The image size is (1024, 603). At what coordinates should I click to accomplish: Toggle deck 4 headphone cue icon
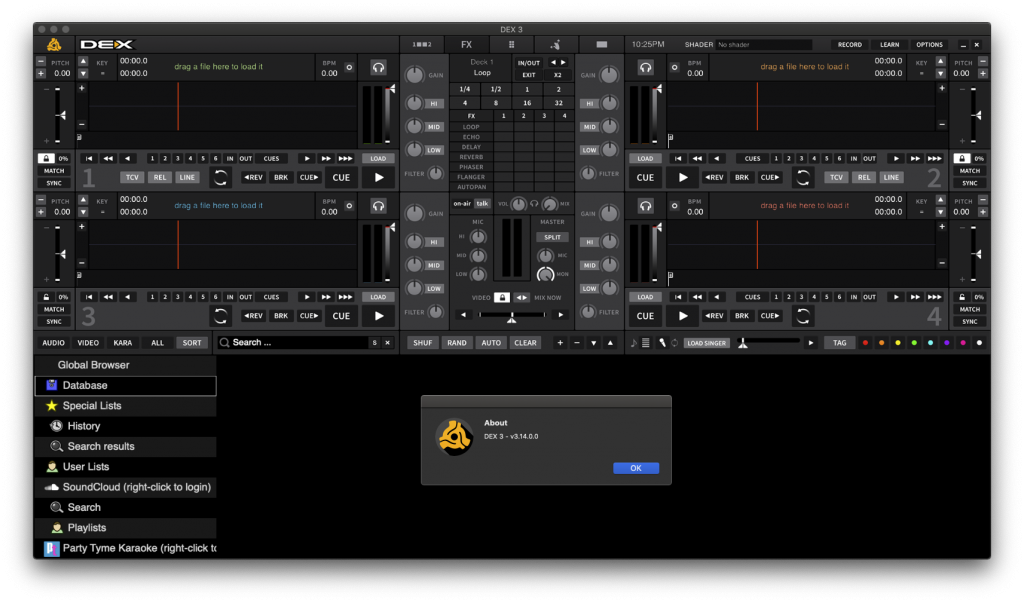pyautogui.click(x=645, y=206)
